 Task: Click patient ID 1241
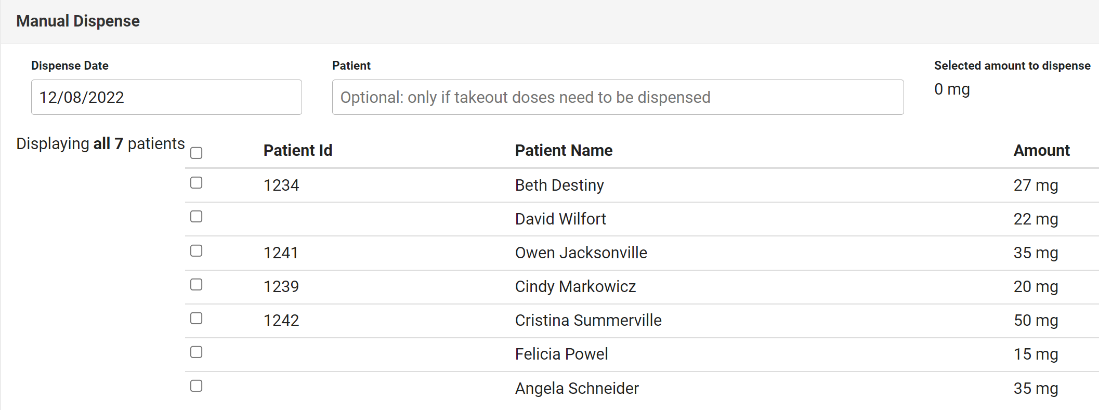[281, 253]
